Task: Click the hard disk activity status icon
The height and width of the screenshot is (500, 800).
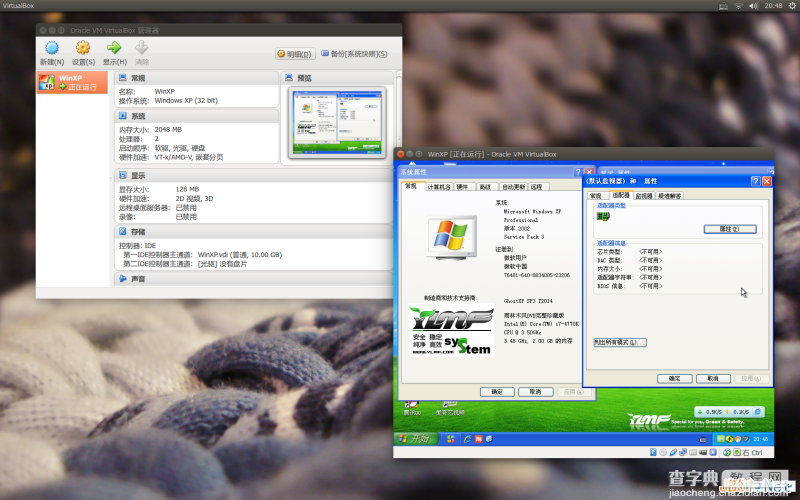Action: (x=653, y=453)
